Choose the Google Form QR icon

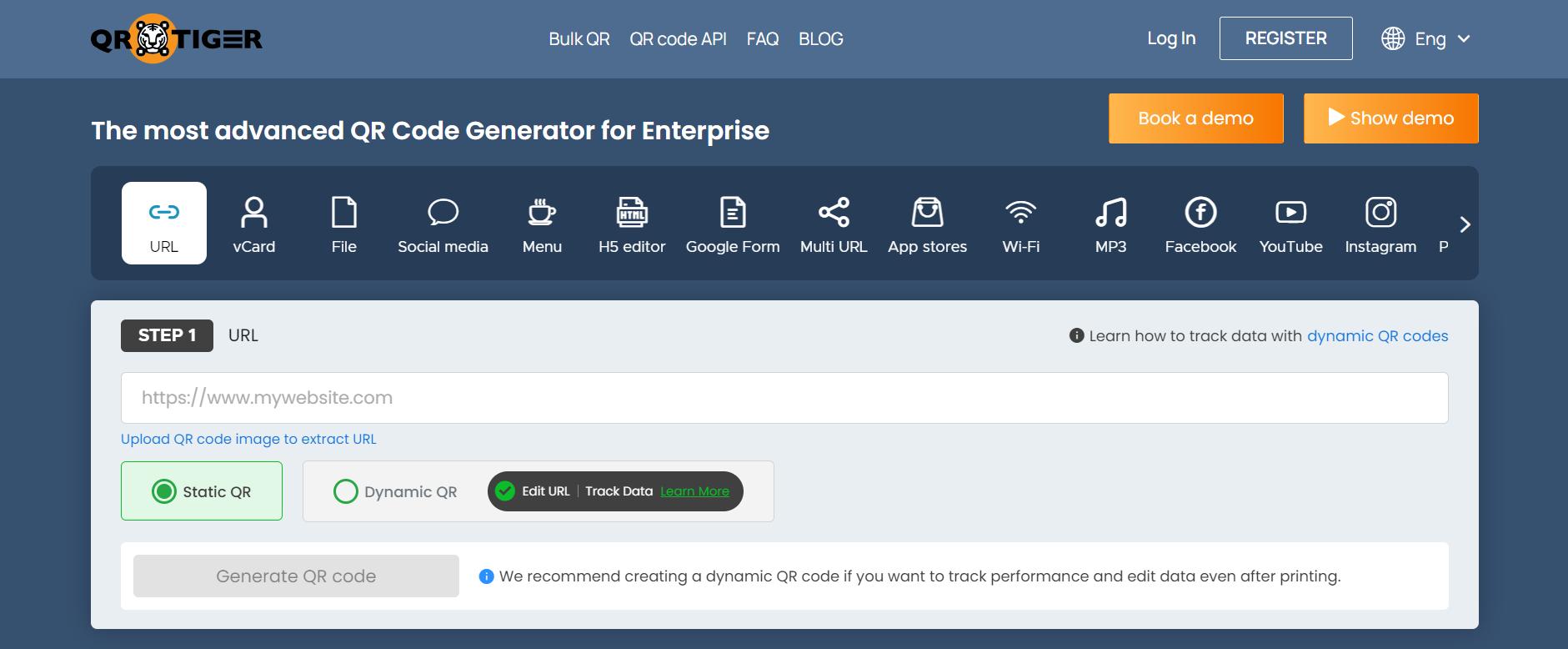[x=732, y=214]
